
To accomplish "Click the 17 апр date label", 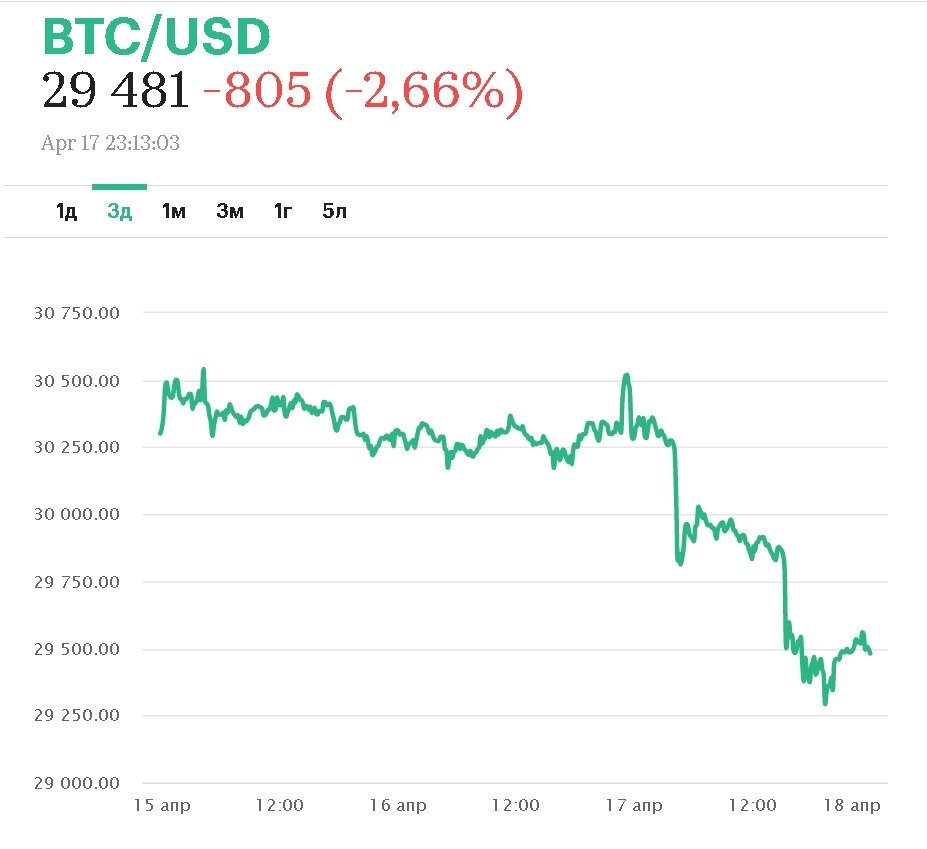I will [633, 805].
